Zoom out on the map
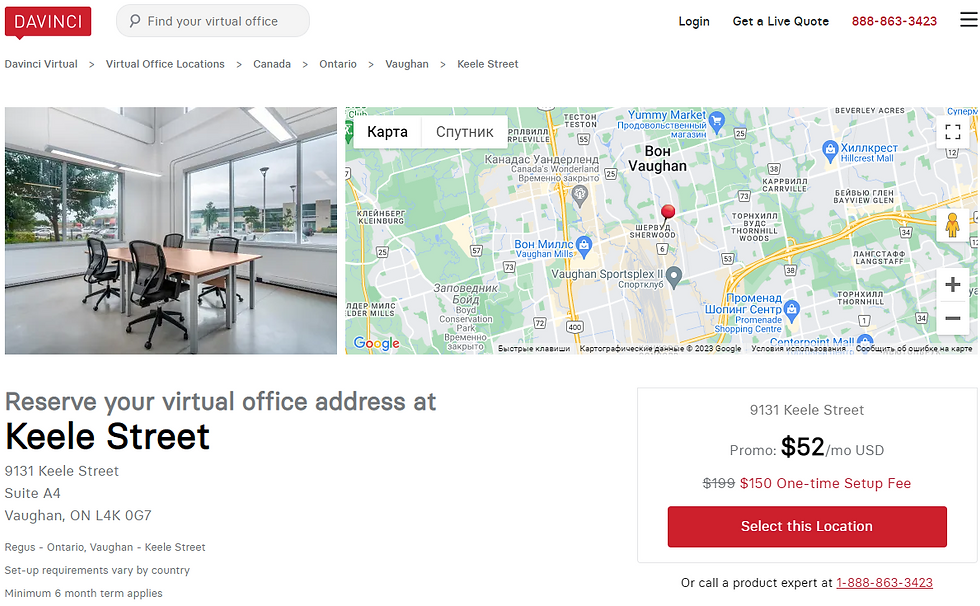 coord(952,318)
